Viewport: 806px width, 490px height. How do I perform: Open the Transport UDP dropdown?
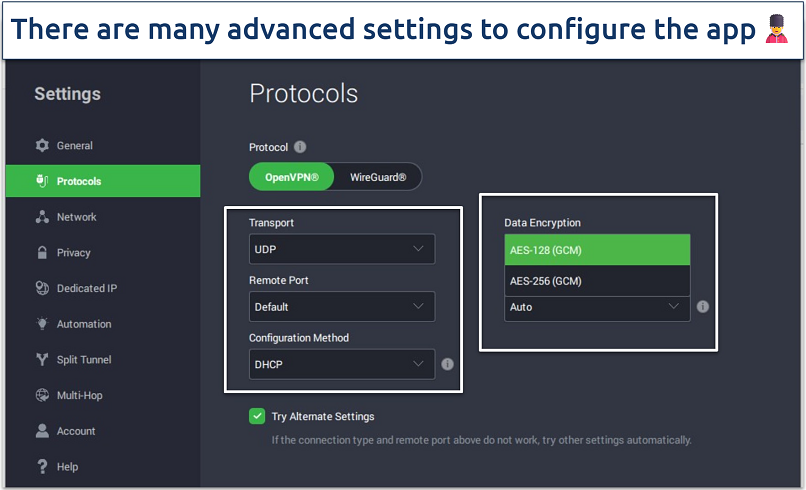[x=341, y=249]
